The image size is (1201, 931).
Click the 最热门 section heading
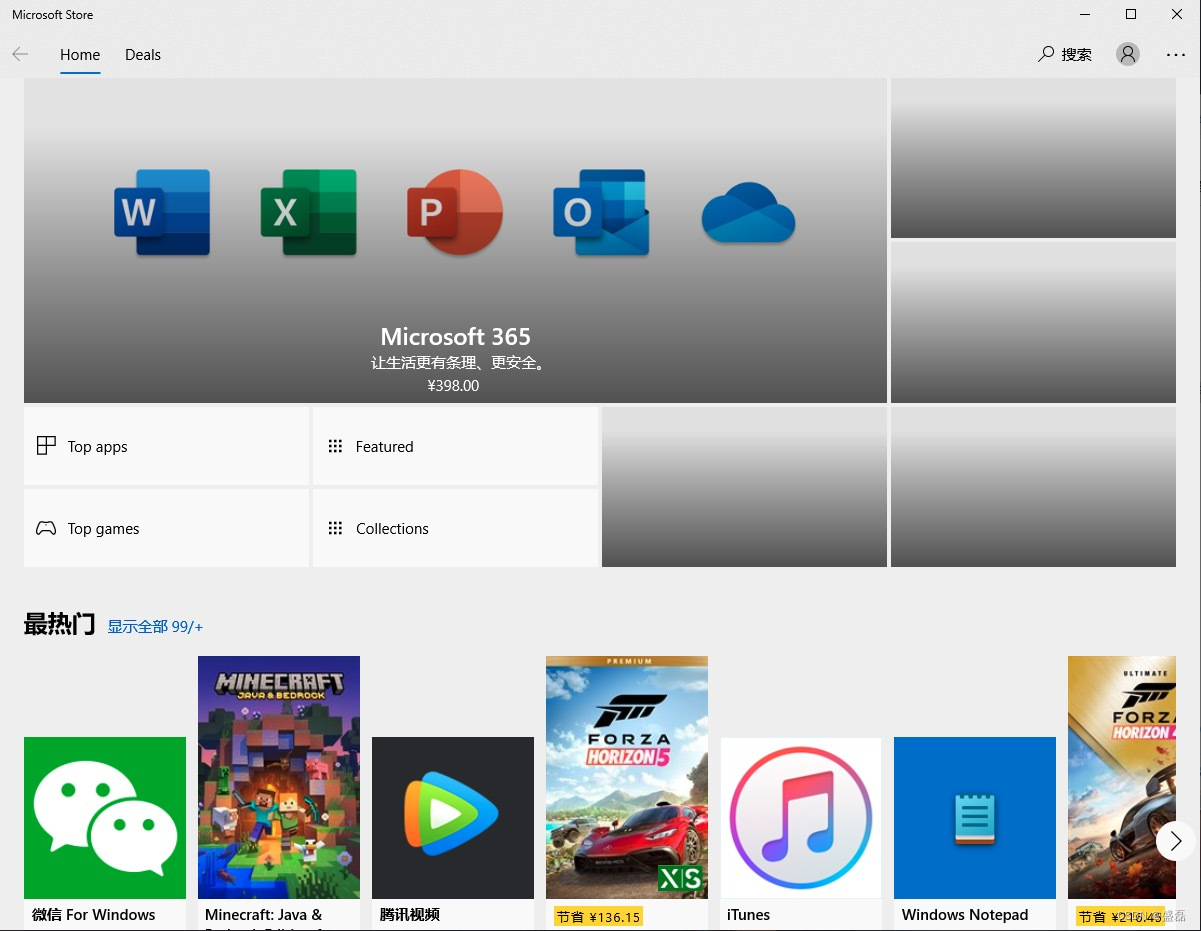coord(59,625)
